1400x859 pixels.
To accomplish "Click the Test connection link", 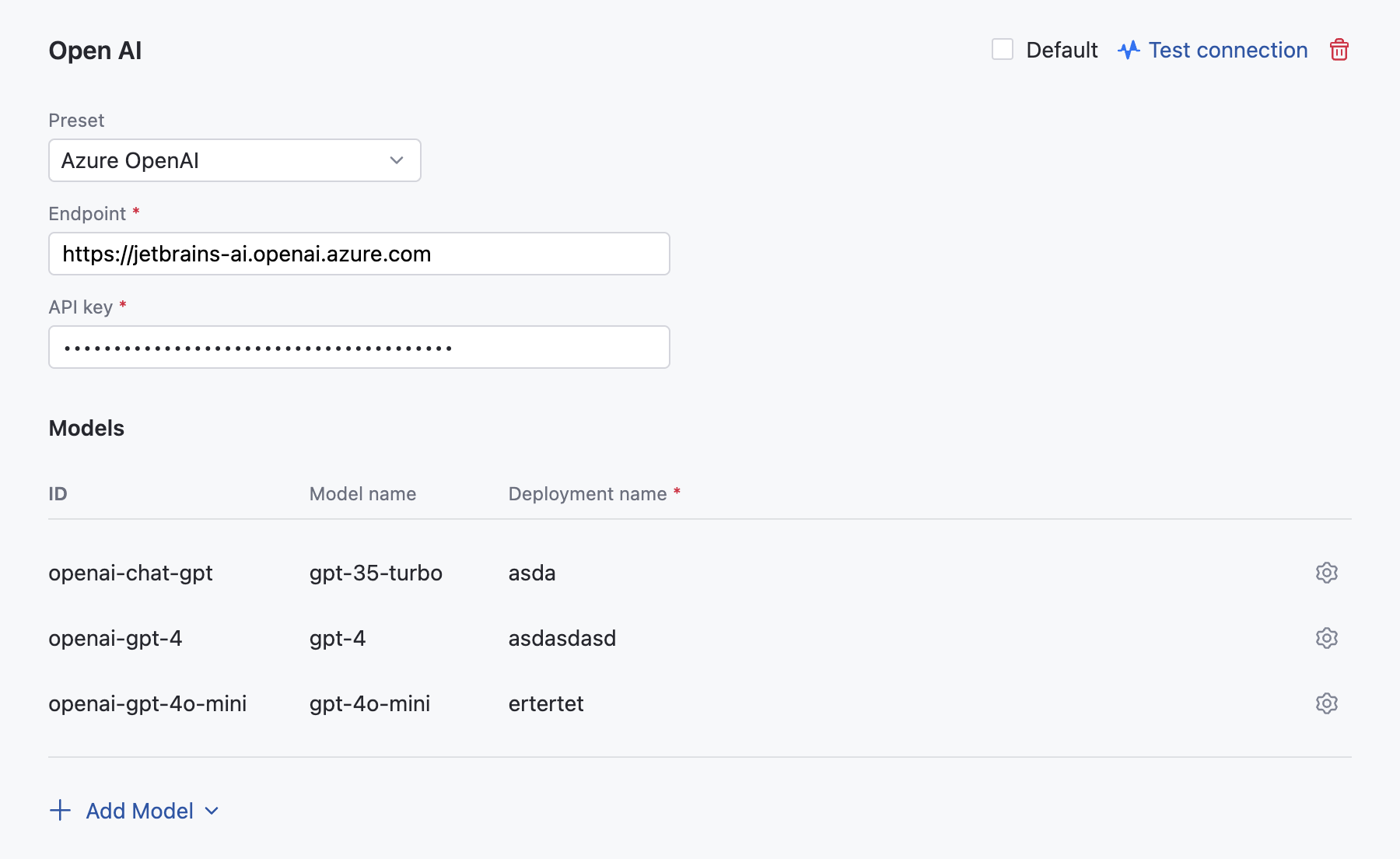I will click(1227, 50).
